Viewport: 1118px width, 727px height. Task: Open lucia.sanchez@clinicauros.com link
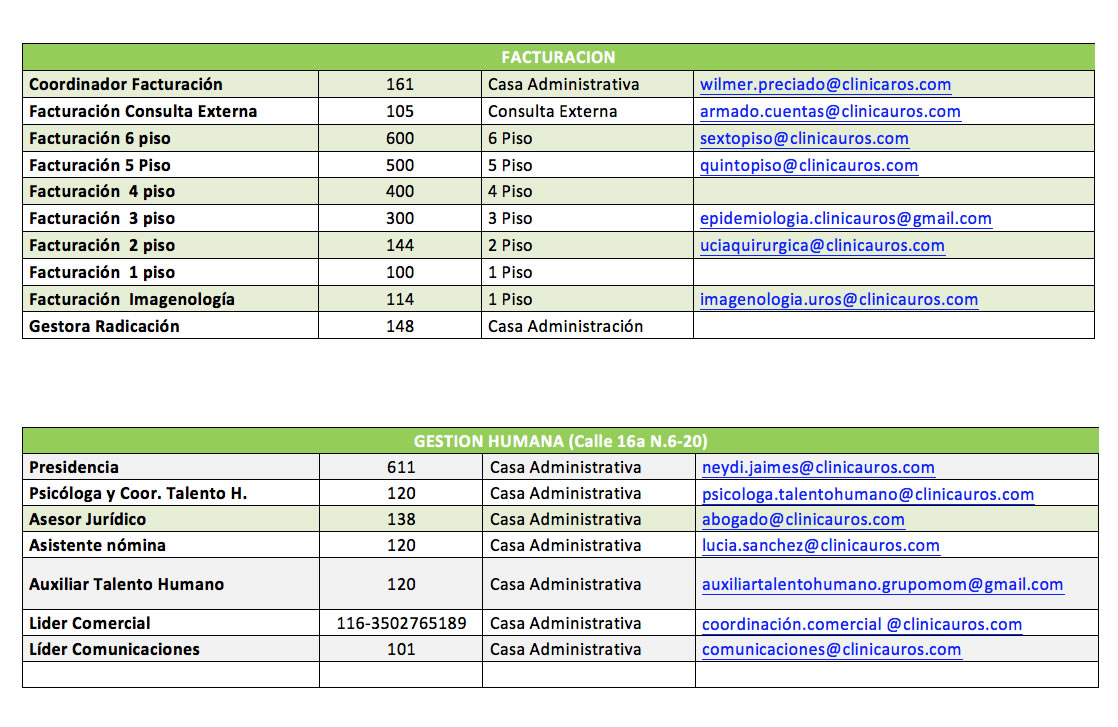(821, 546)
